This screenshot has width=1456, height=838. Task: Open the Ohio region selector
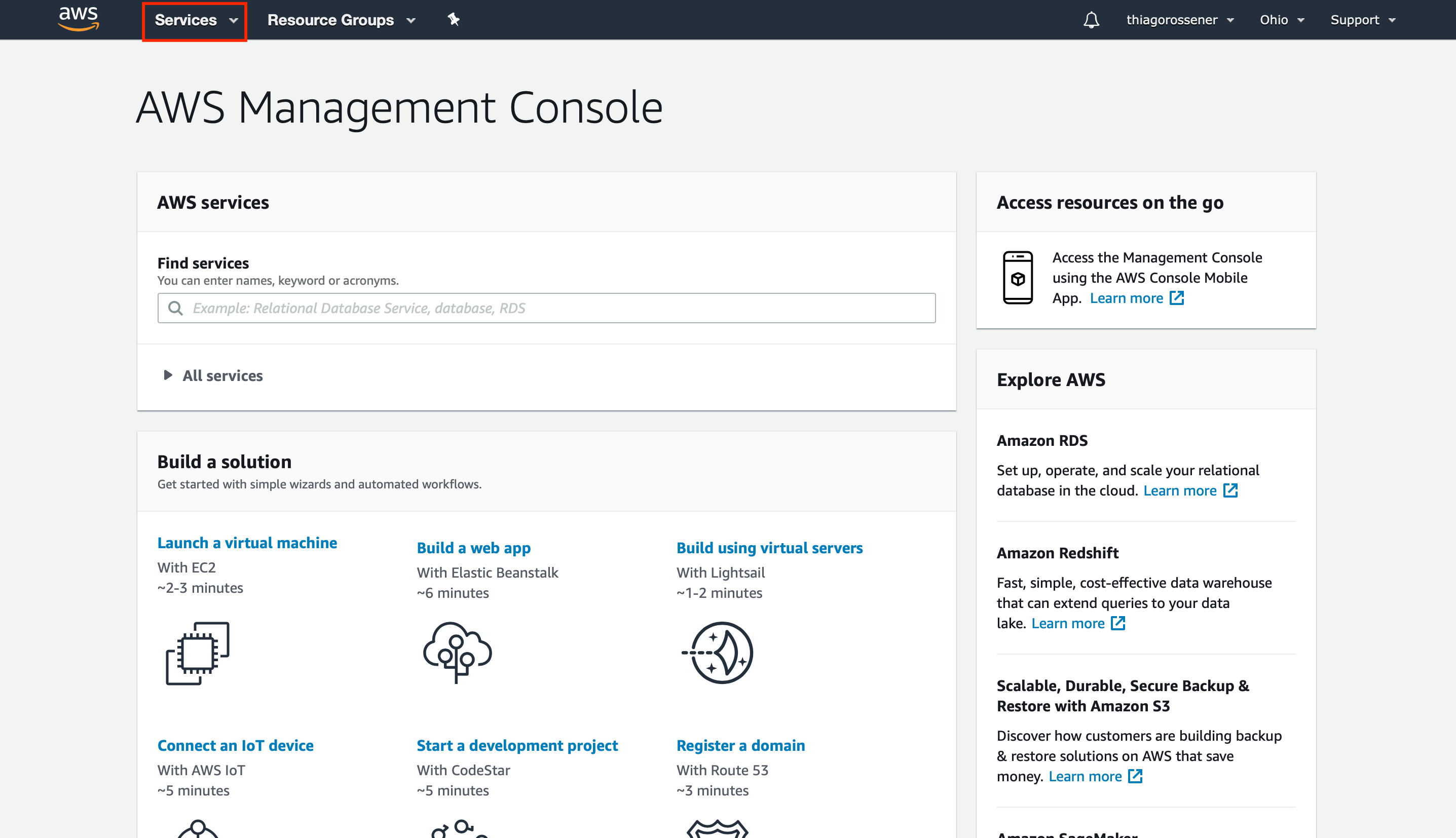tap(1282, 20)
